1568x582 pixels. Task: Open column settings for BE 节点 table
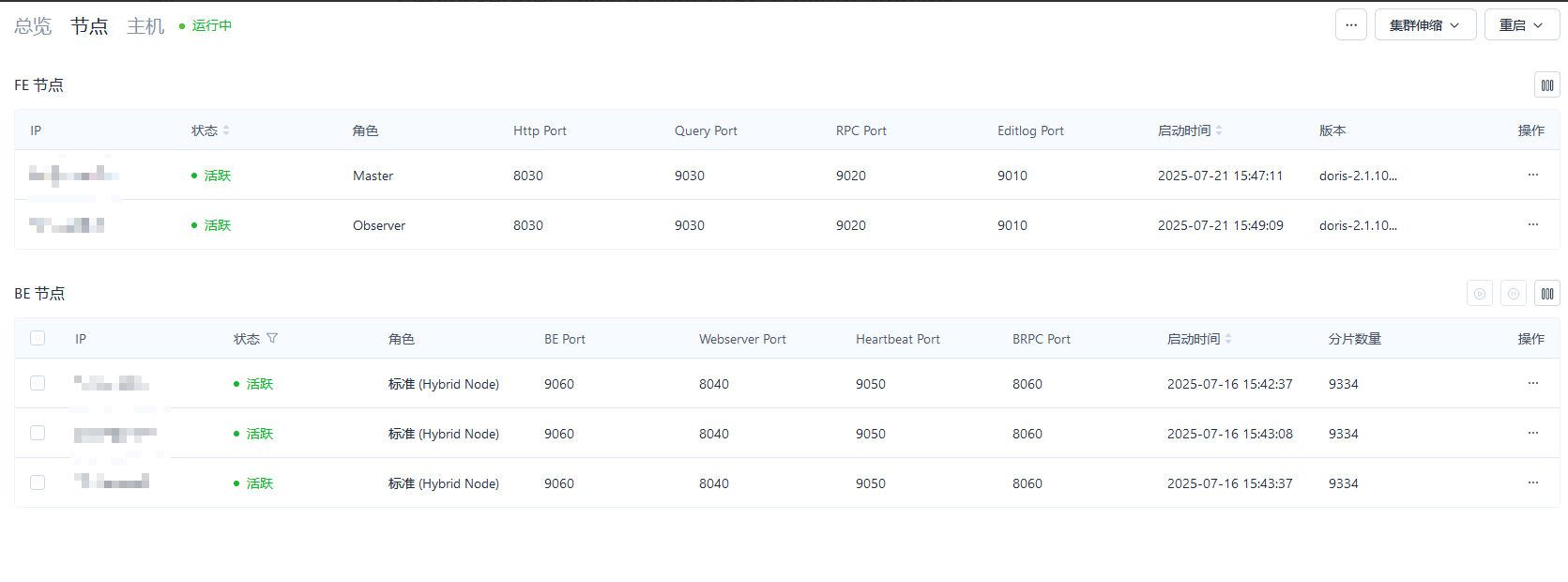coord(1546,294)
